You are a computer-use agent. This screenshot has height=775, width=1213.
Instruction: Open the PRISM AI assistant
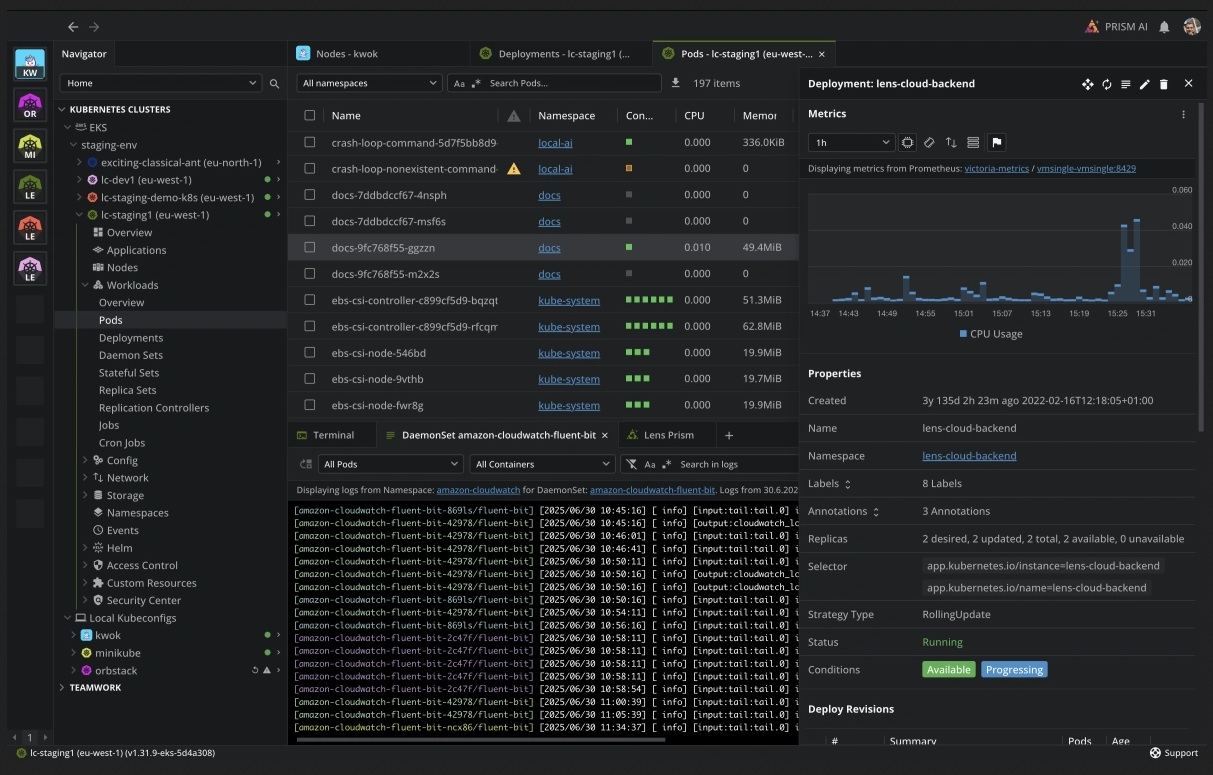tap(1116, 27)
